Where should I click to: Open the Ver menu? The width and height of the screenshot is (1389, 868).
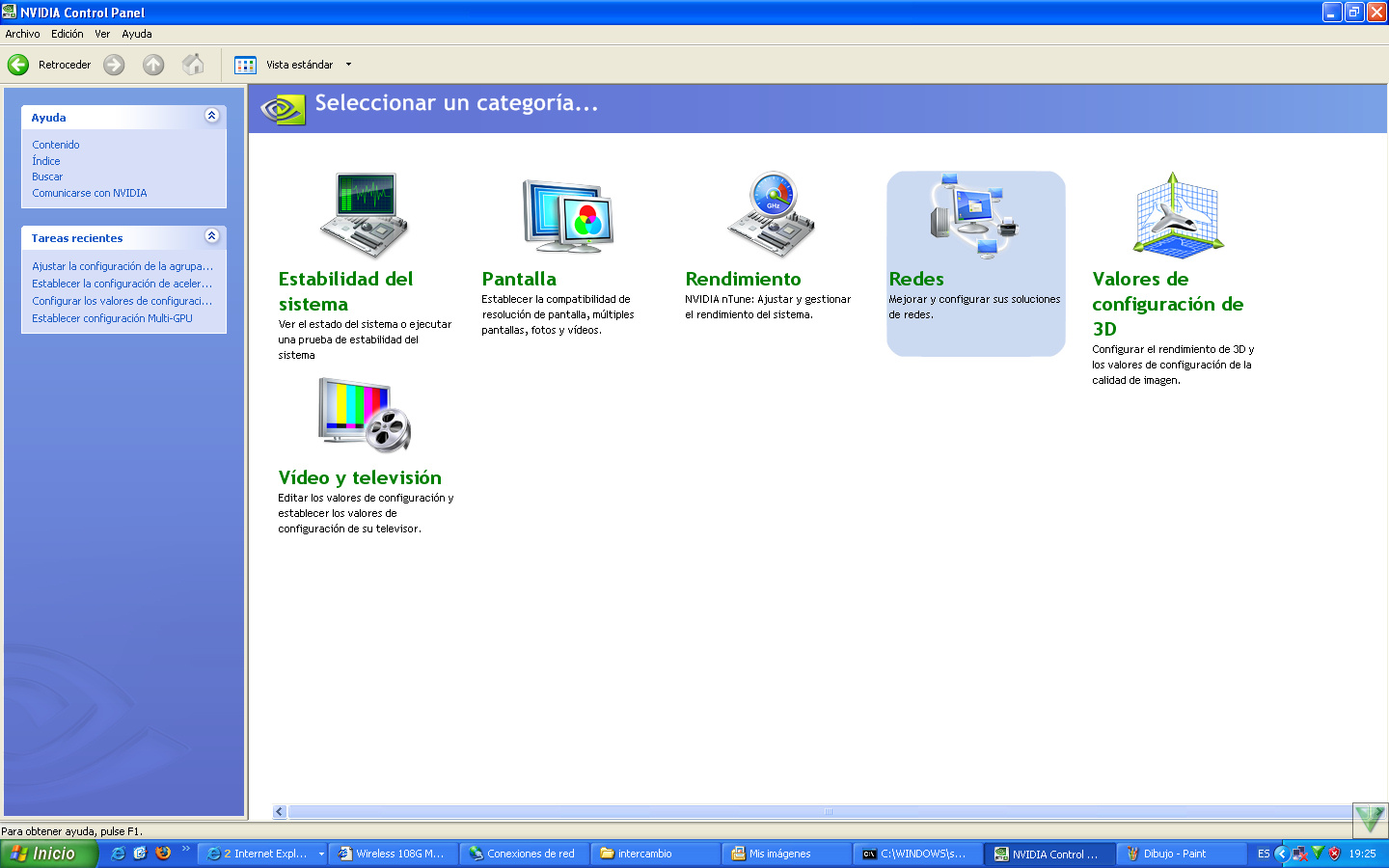tap(102, 34)
